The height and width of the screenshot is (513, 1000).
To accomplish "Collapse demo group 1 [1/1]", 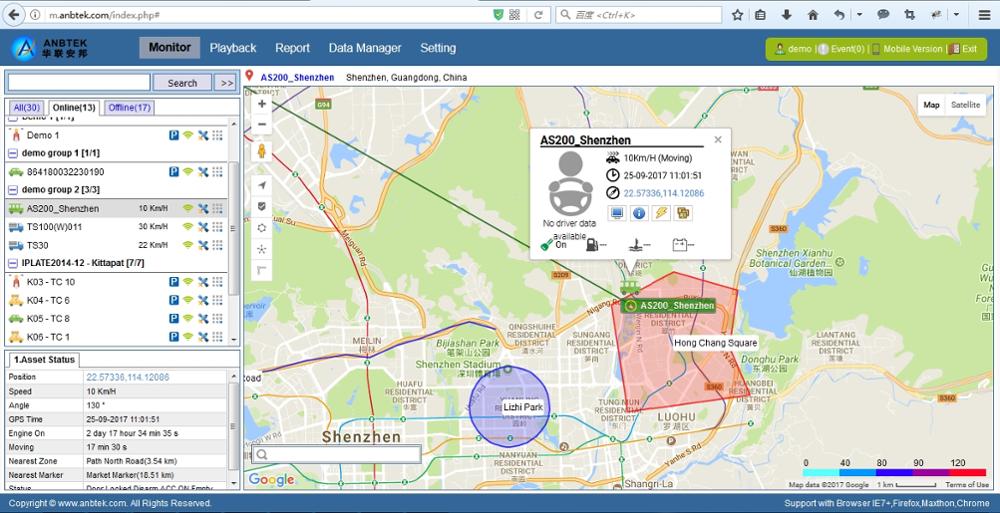I will click(x=12, y=153).
